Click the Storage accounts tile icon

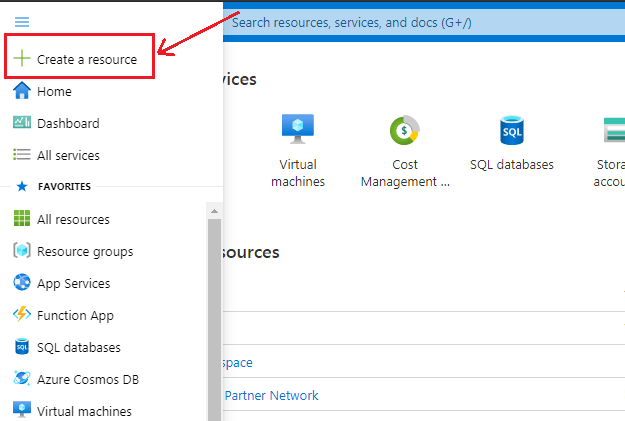click(614, 130)
